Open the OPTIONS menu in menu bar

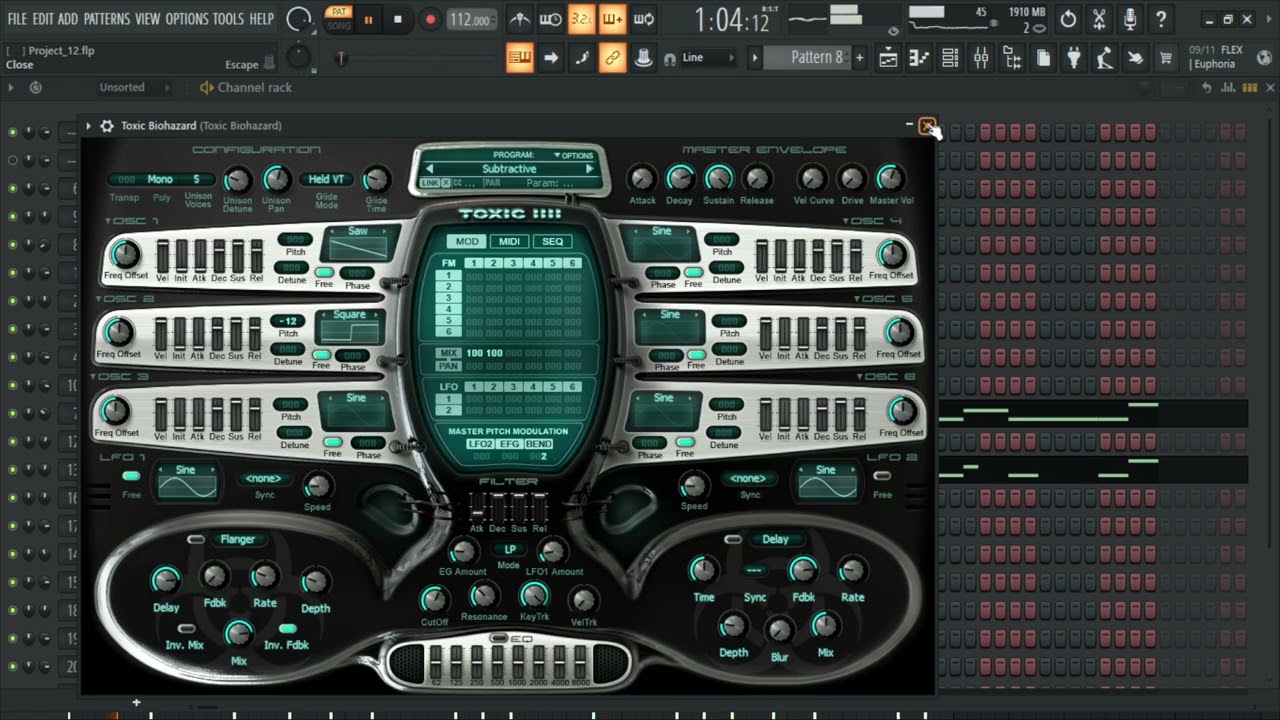tap(187, 19)
